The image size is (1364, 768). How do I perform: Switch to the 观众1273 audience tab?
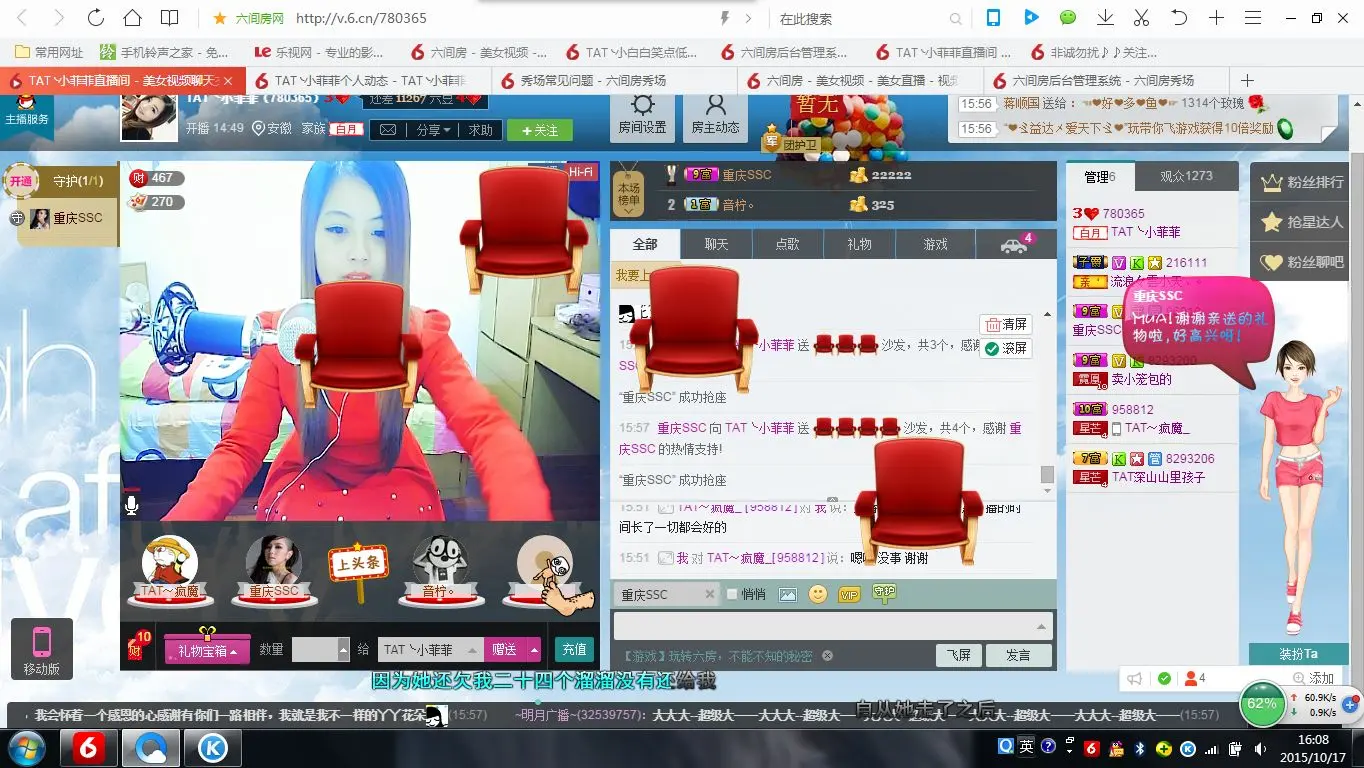tap(1186, 176)
